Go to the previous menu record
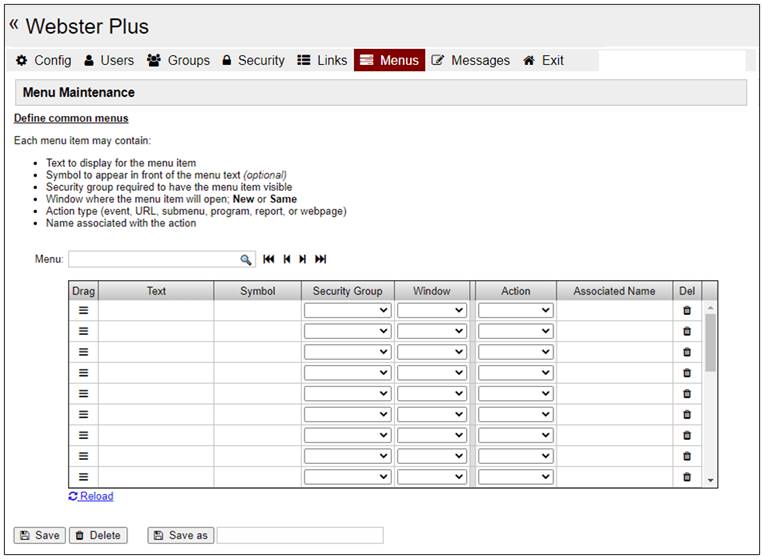 286,259
